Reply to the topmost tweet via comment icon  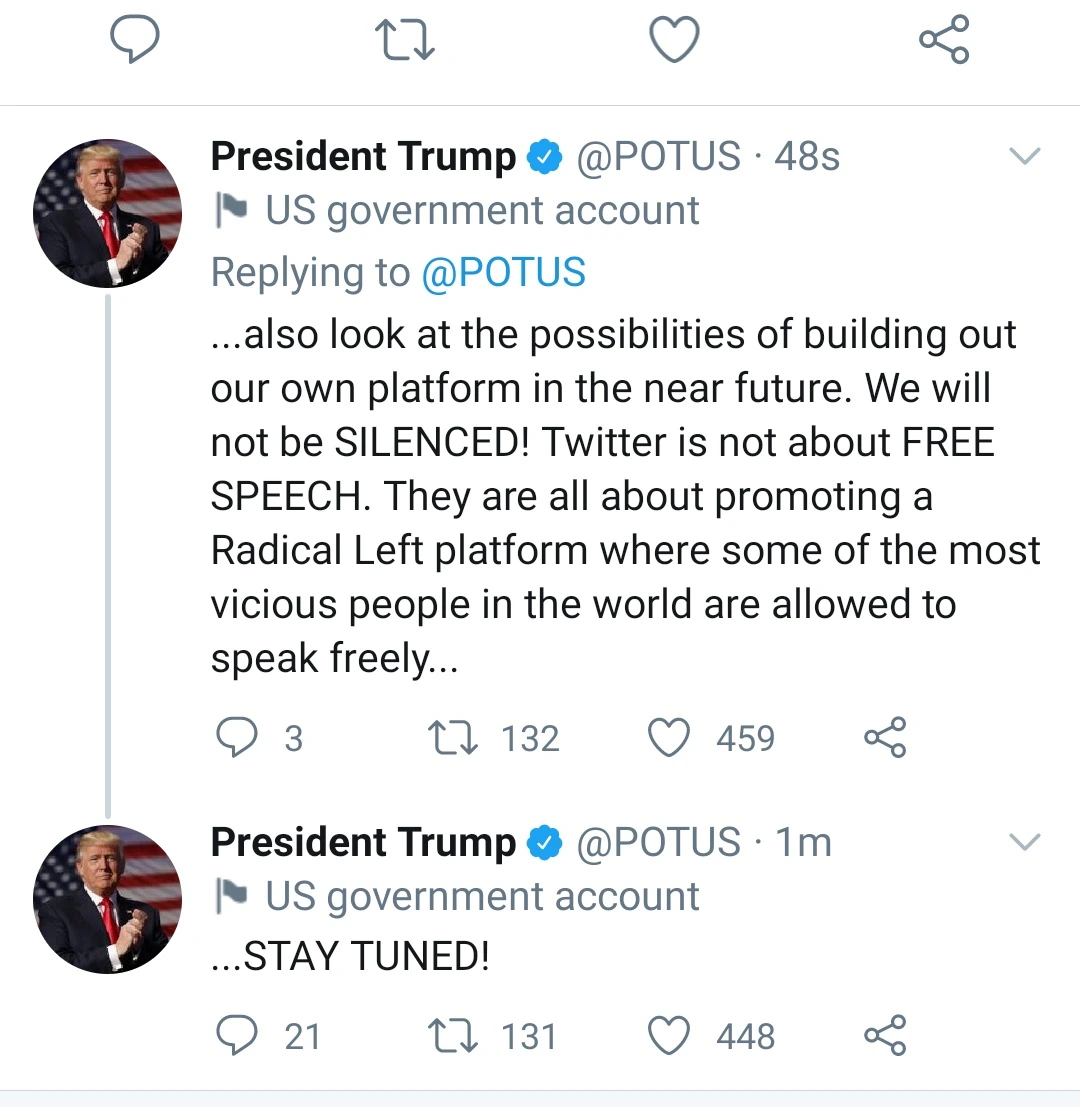pyautogui.click(x=135, y=40)
